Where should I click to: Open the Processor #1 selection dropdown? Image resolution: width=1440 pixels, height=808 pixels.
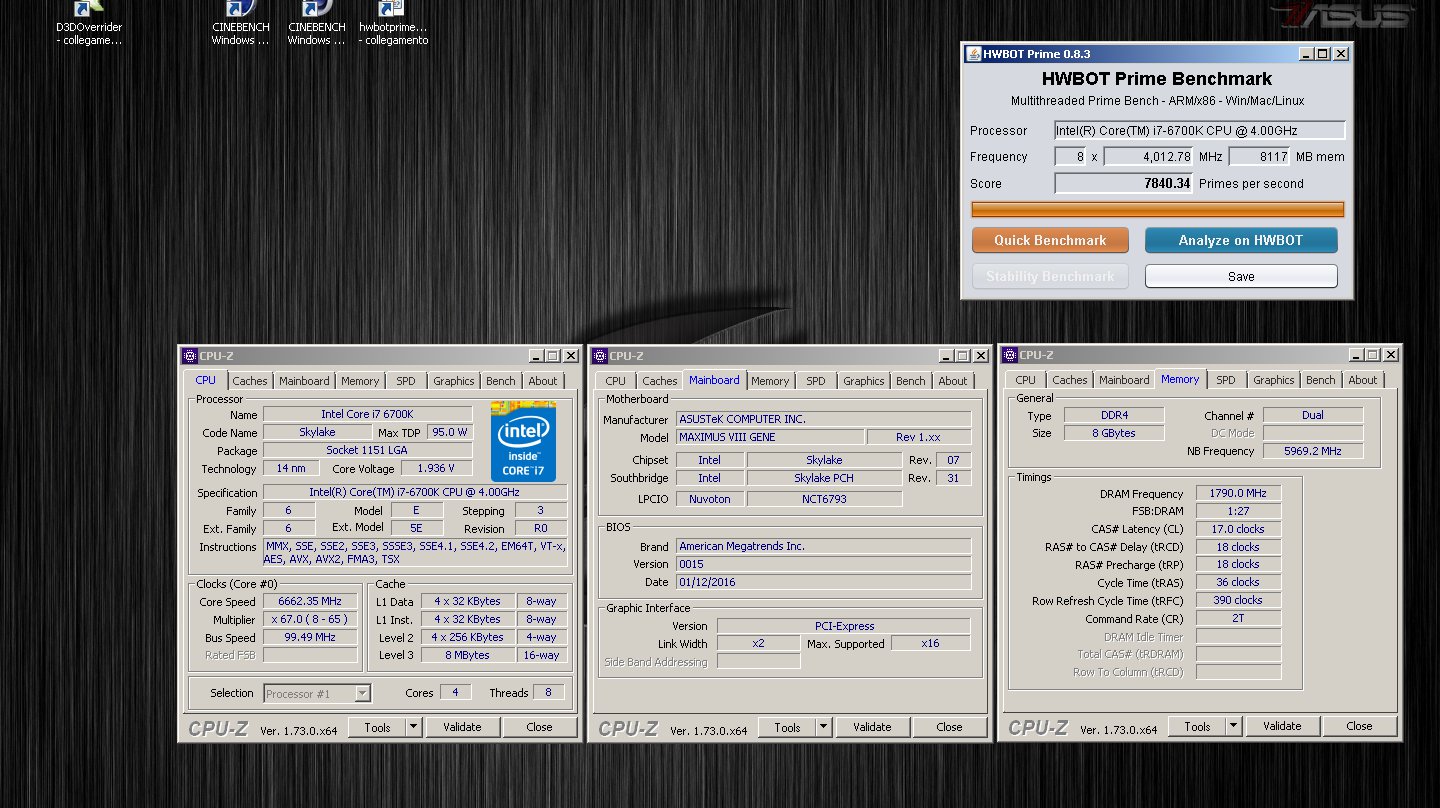point(317,693)
